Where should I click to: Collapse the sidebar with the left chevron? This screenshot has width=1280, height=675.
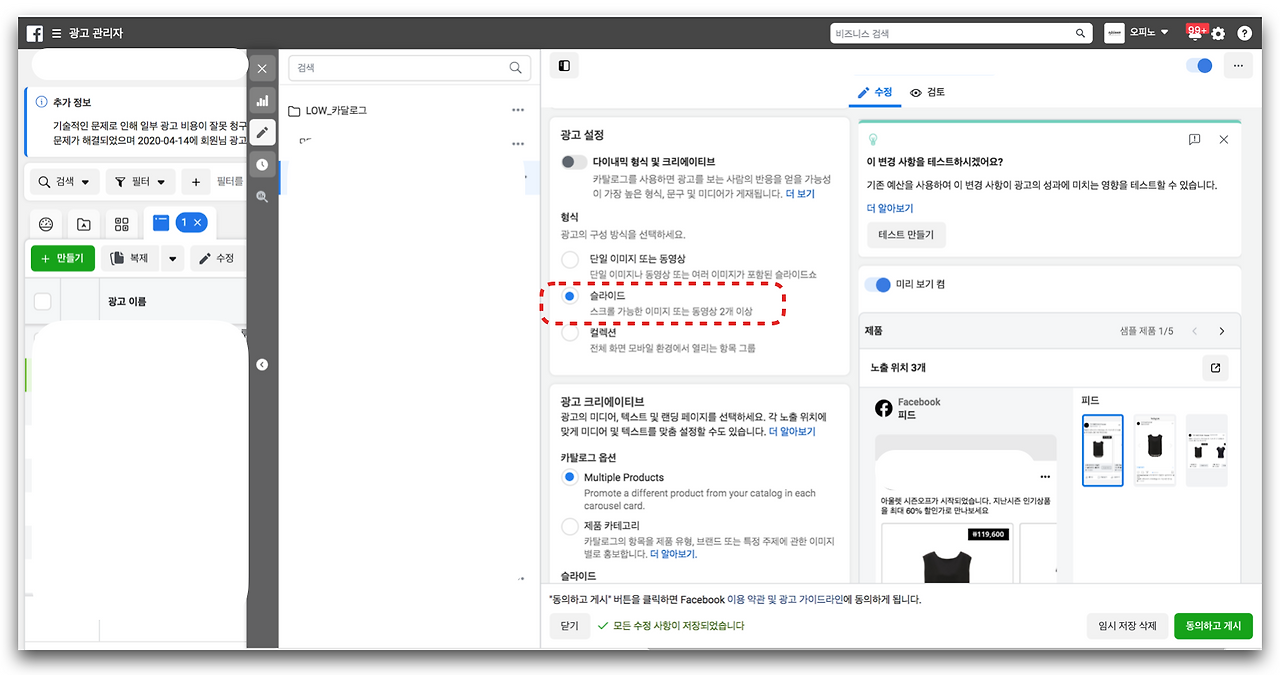(262, 364)
